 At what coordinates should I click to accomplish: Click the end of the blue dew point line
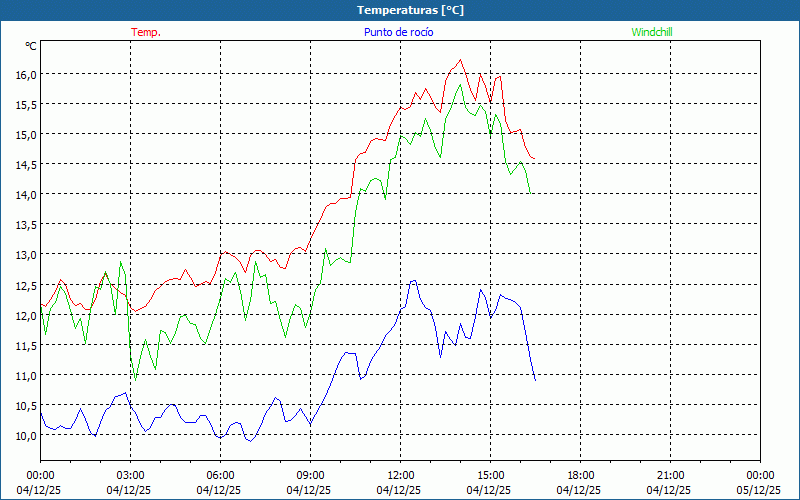click(535, 380)
